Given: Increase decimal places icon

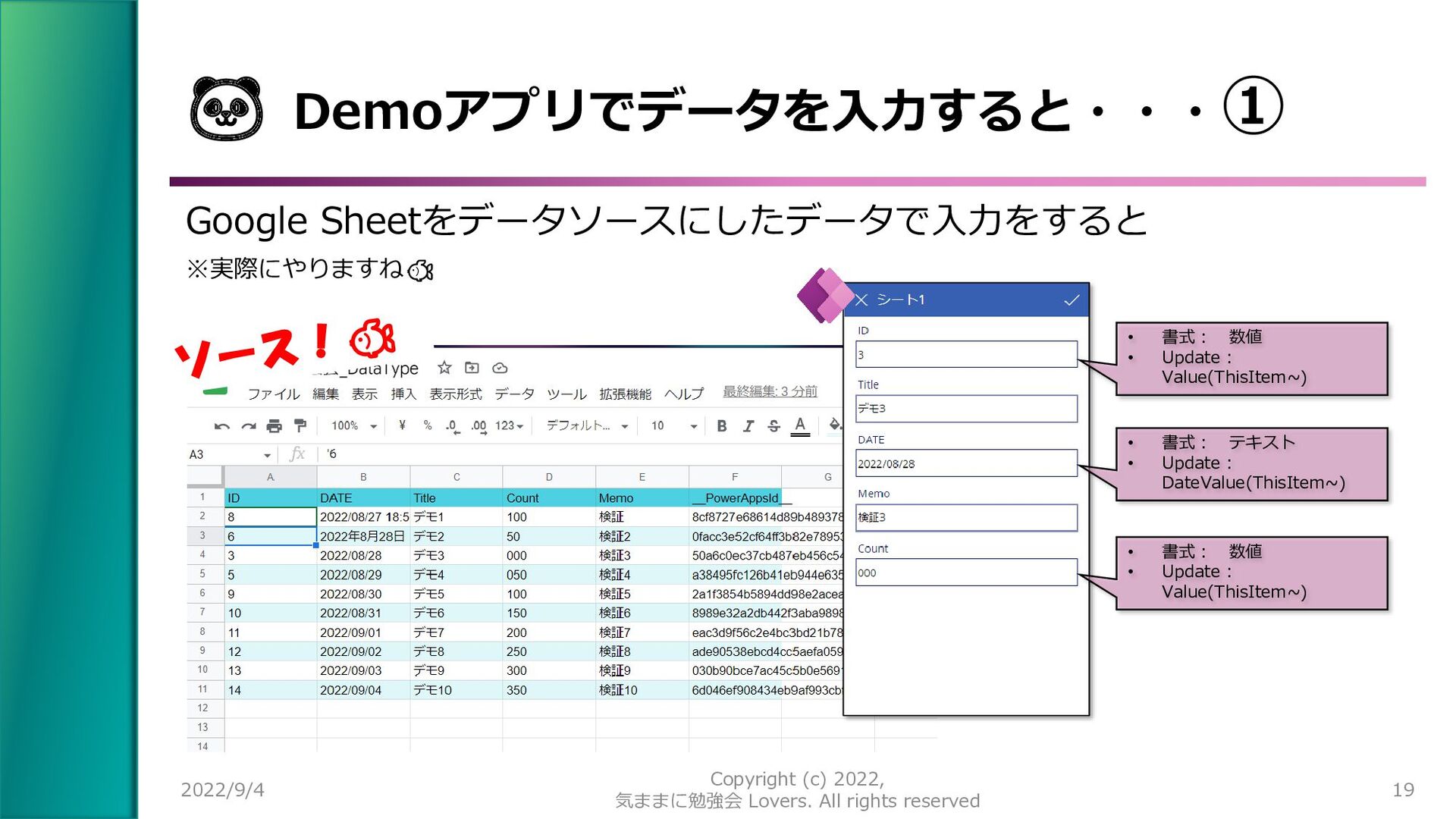Looking at the screenshot, I should click(x=479, y=426).
